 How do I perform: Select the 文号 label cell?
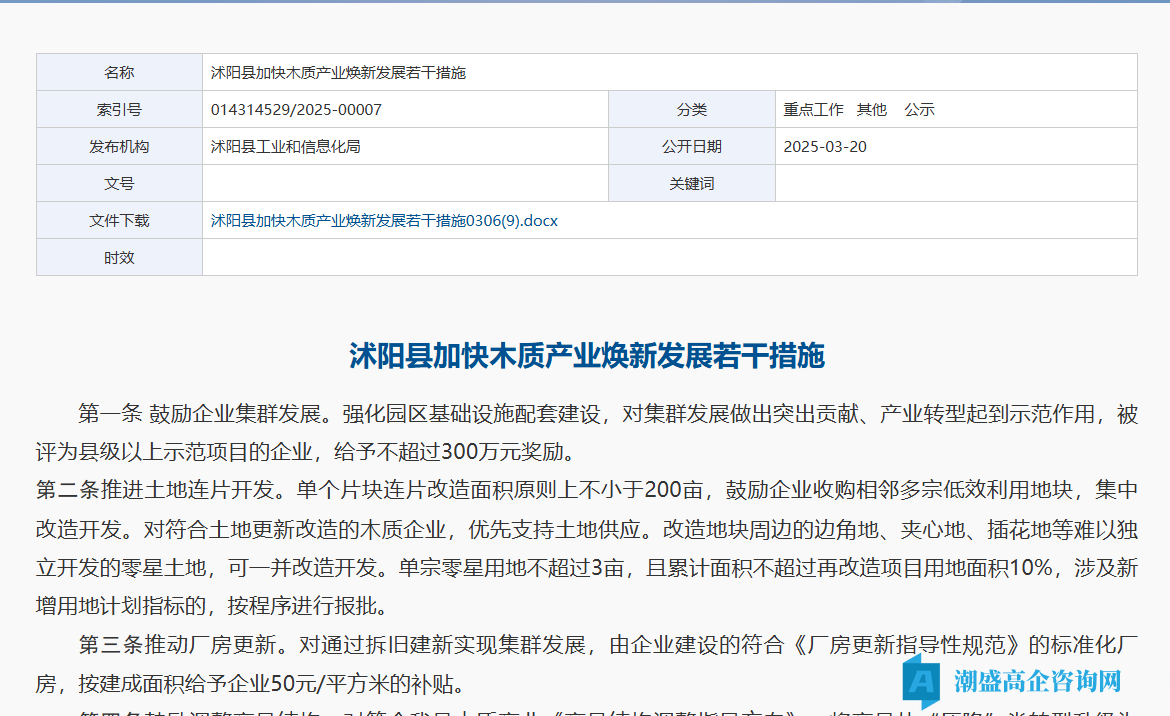point(119,184)
